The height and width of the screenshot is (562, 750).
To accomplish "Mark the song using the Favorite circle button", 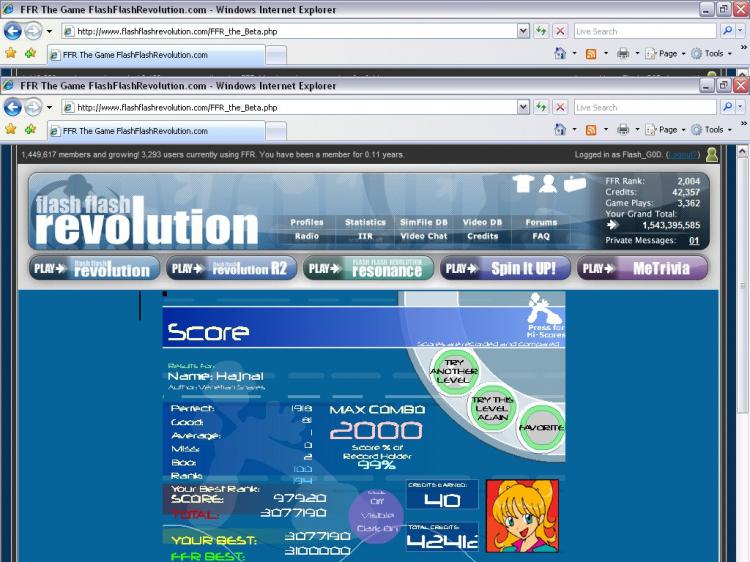I will click(541, 428).
